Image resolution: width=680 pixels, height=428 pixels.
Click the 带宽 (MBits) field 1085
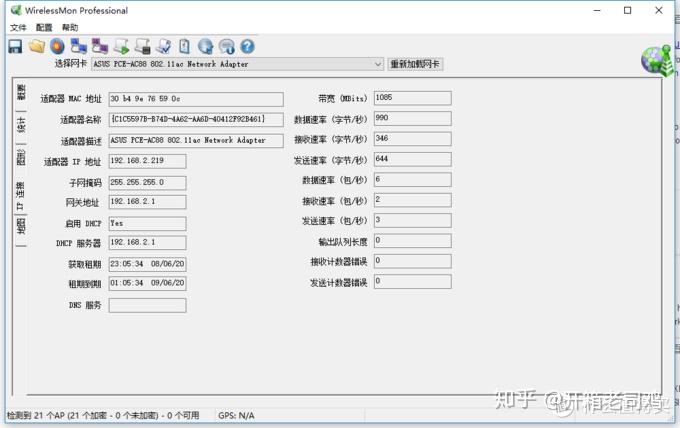(x=412, y=98)
